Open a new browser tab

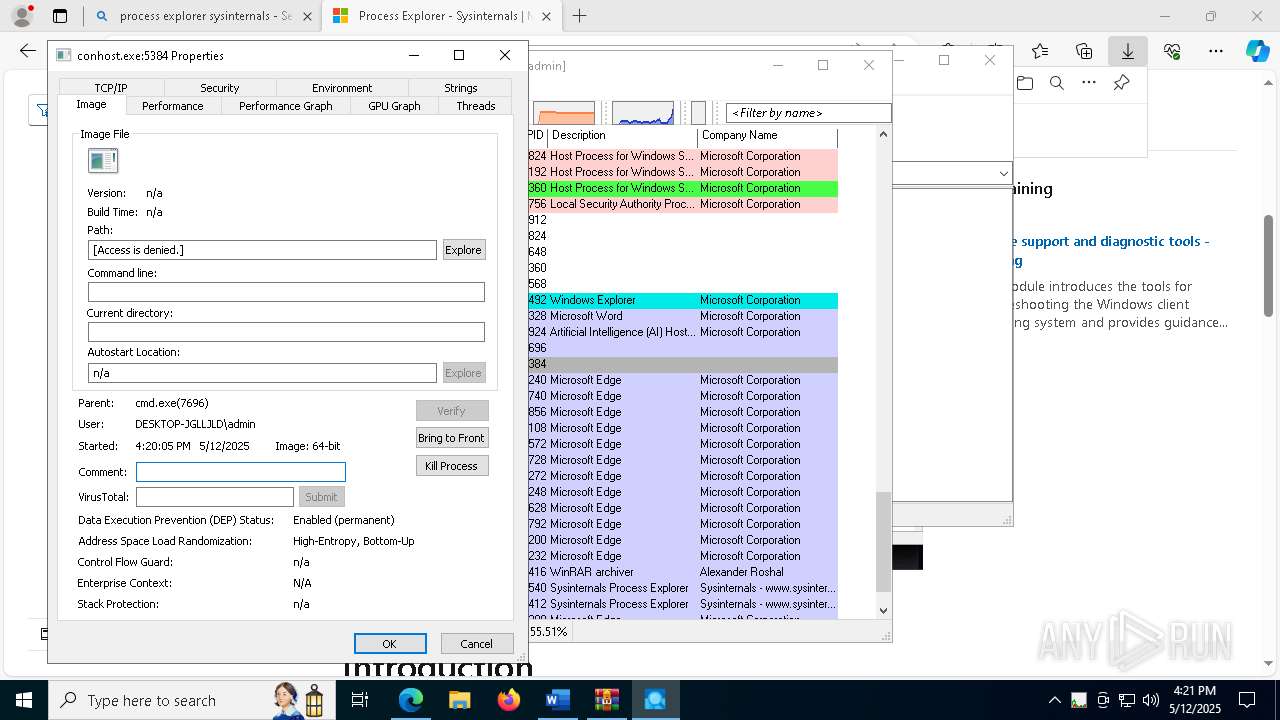(579, 16)
